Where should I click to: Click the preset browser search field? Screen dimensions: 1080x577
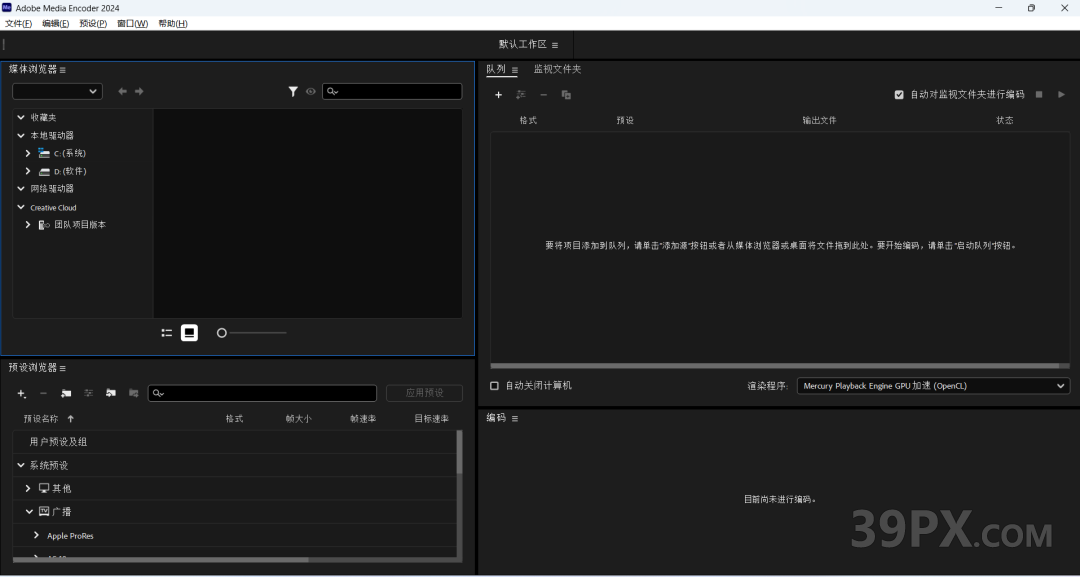coord(262,393)
